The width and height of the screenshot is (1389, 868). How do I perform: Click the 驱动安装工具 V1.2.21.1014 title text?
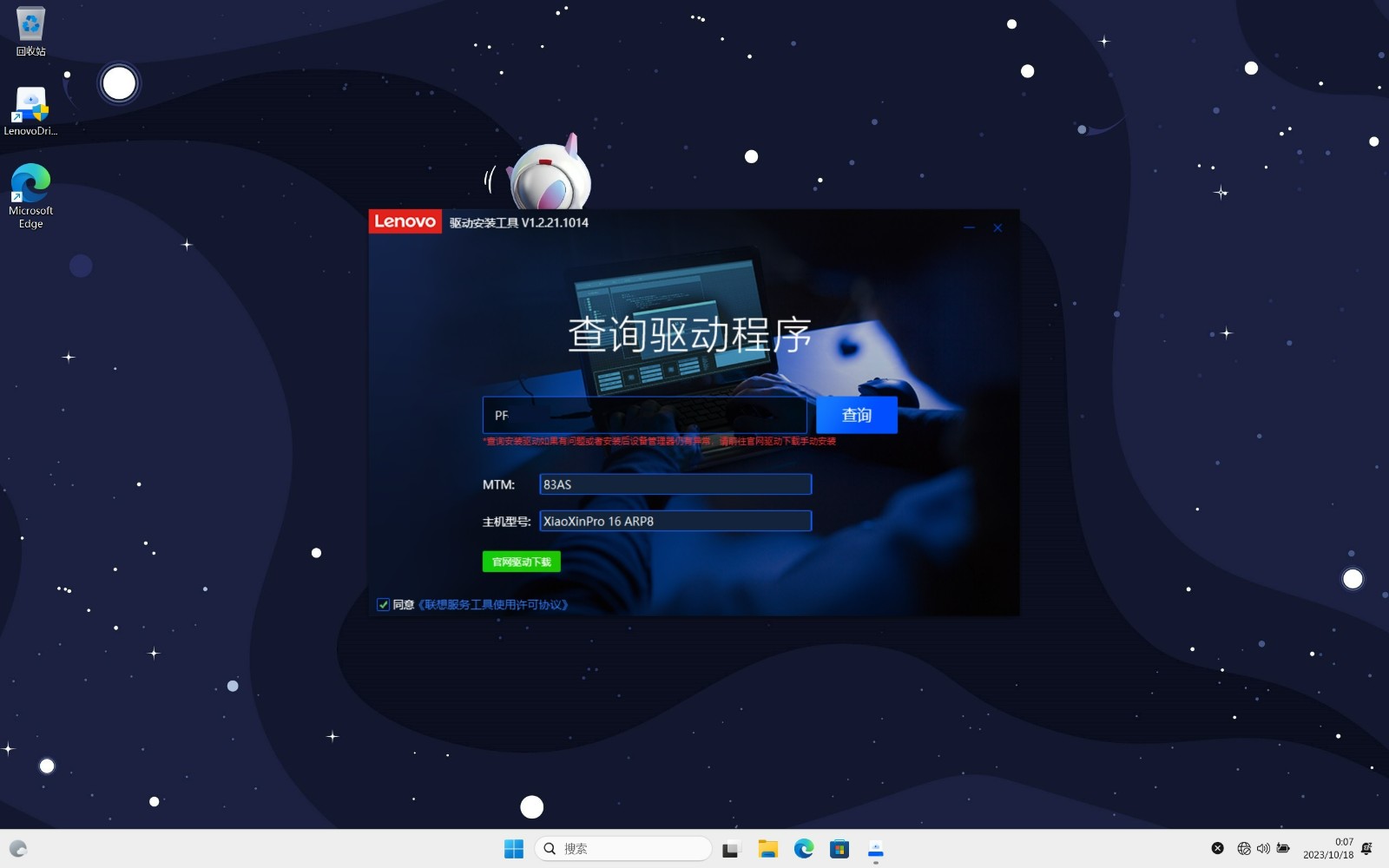click(x=519, y=222)
